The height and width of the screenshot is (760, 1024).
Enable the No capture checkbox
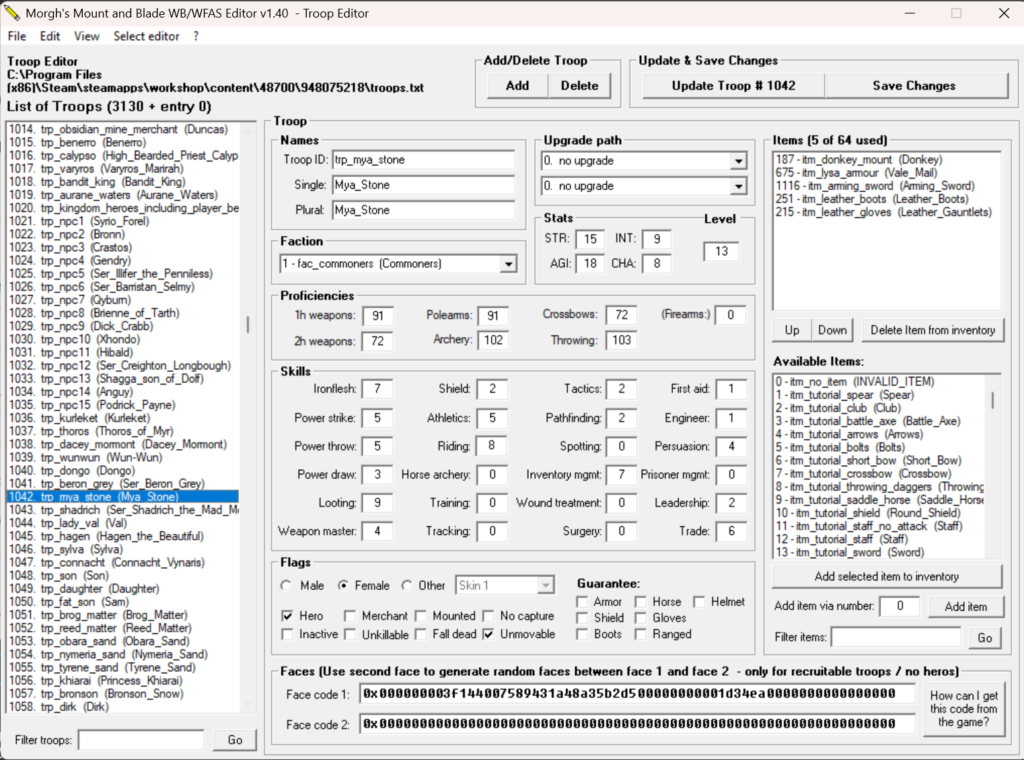(488, 616)
